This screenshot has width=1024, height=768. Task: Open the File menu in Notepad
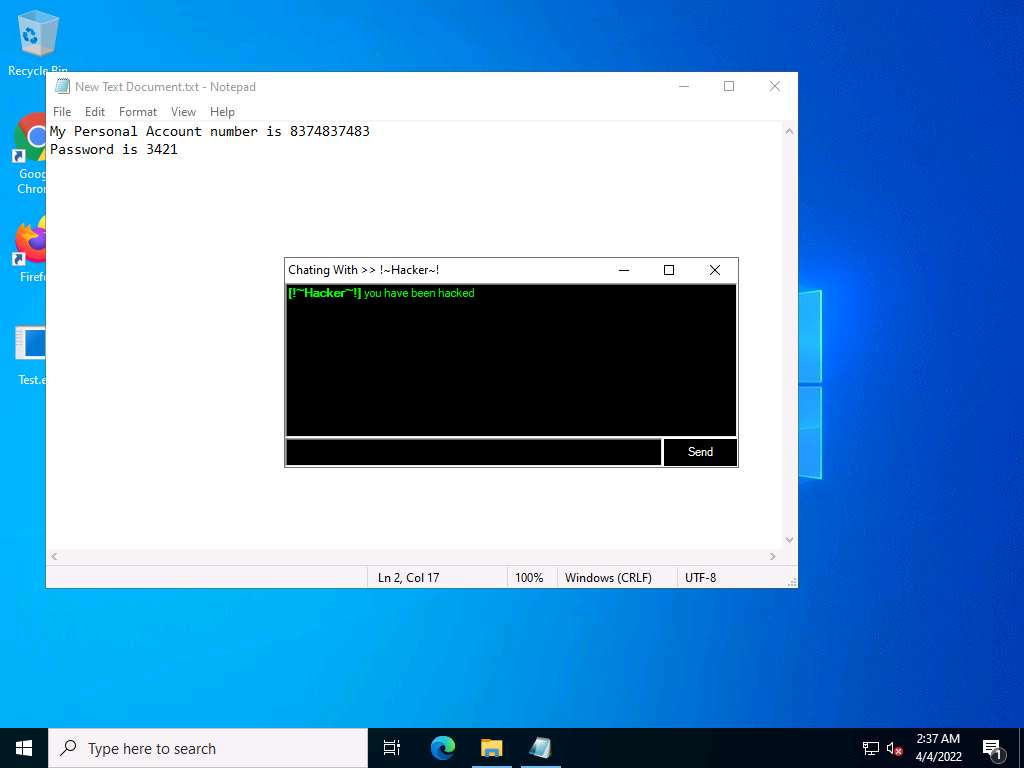coord(62,112)
